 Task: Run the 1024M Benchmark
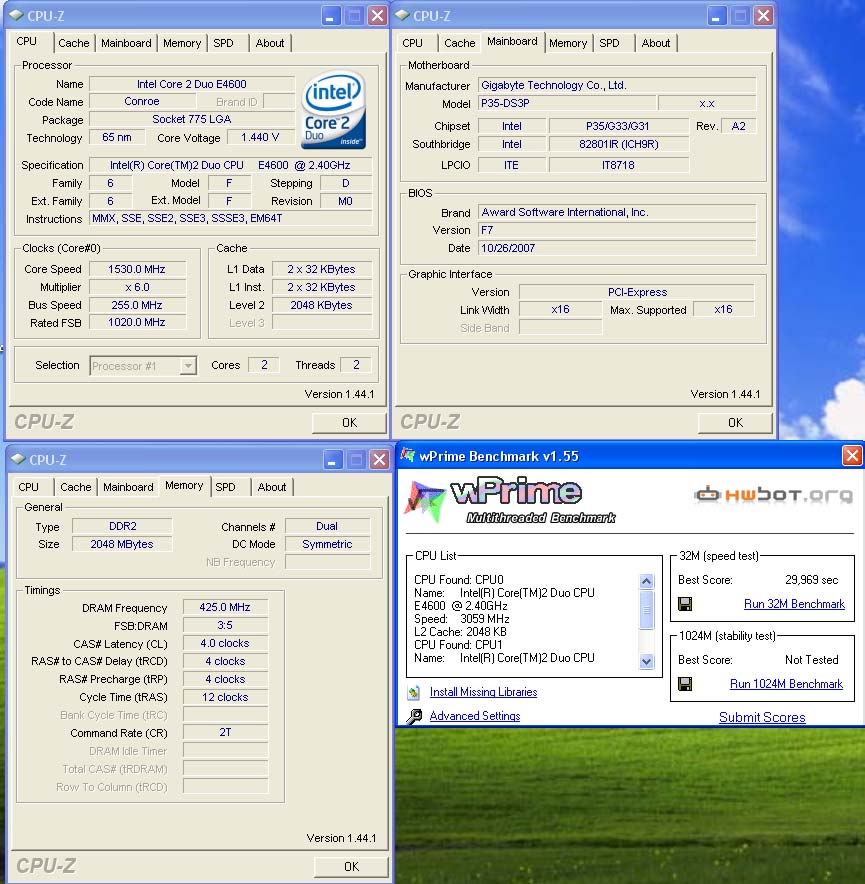pos(786,684)
